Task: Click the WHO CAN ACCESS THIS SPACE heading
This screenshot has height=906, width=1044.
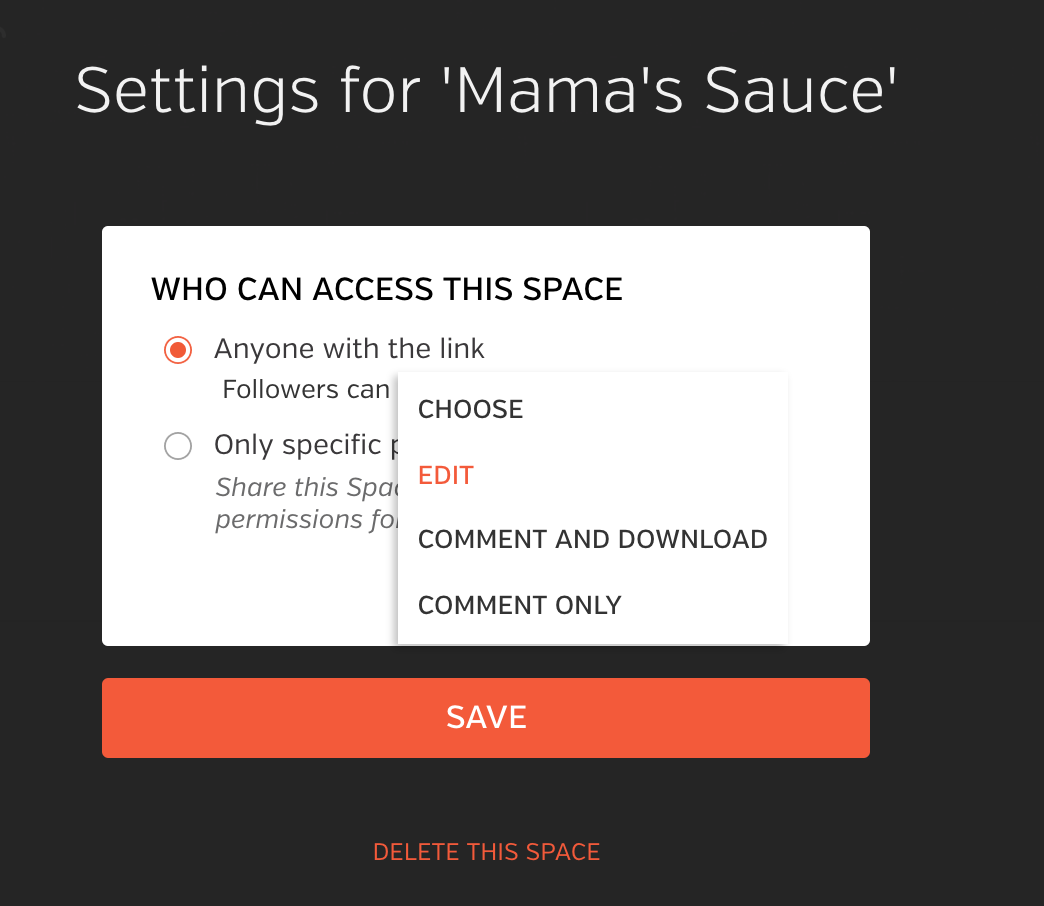Action: (387, 290)
